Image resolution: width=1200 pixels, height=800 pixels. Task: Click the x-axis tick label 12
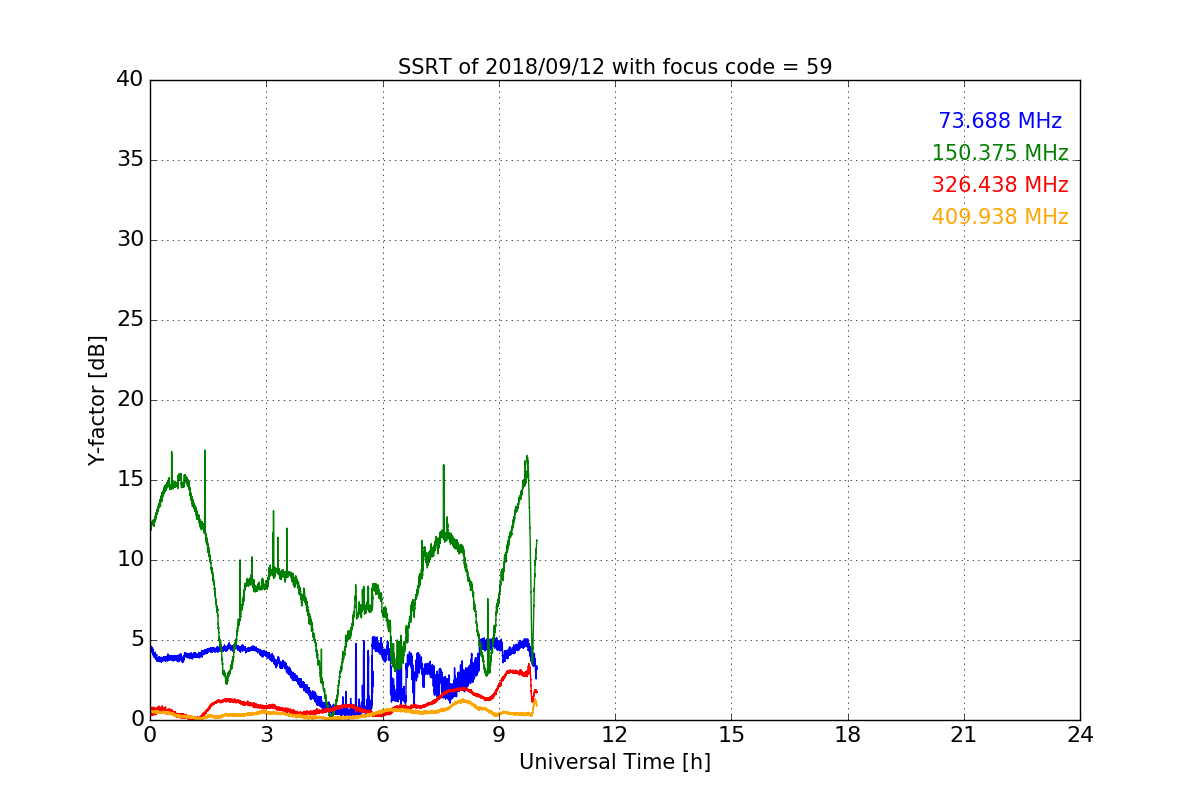tap(615, 735)
